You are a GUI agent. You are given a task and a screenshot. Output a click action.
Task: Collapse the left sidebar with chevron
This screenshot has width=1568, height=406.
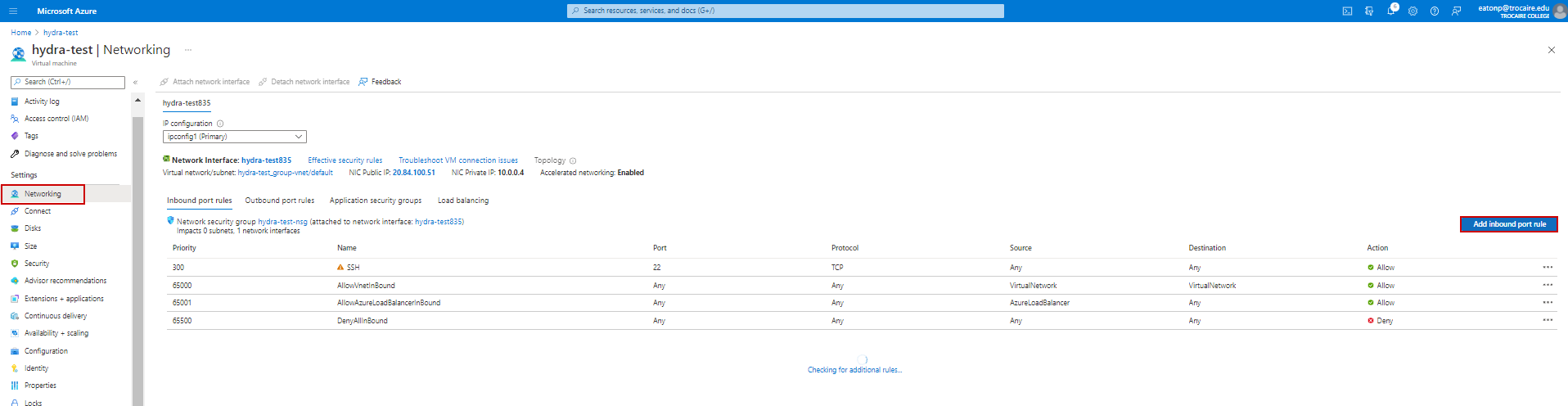coord(135,82)
